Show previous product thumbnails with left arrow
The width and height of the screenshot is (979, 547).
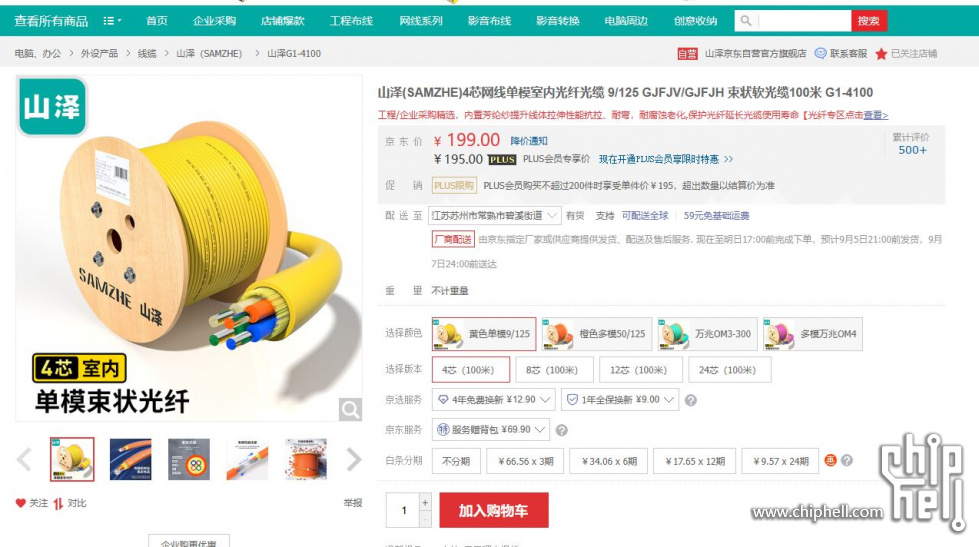24,460
